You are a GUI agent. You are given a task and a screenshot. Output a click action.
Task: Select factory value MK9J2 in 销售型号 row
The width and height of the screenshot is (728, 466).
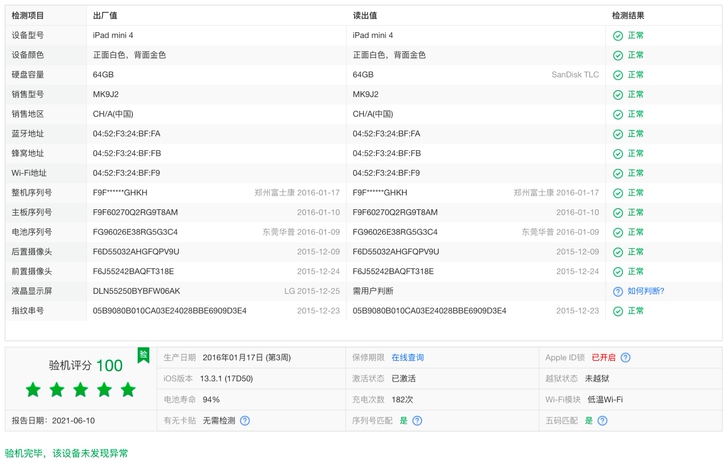point(106,94)
